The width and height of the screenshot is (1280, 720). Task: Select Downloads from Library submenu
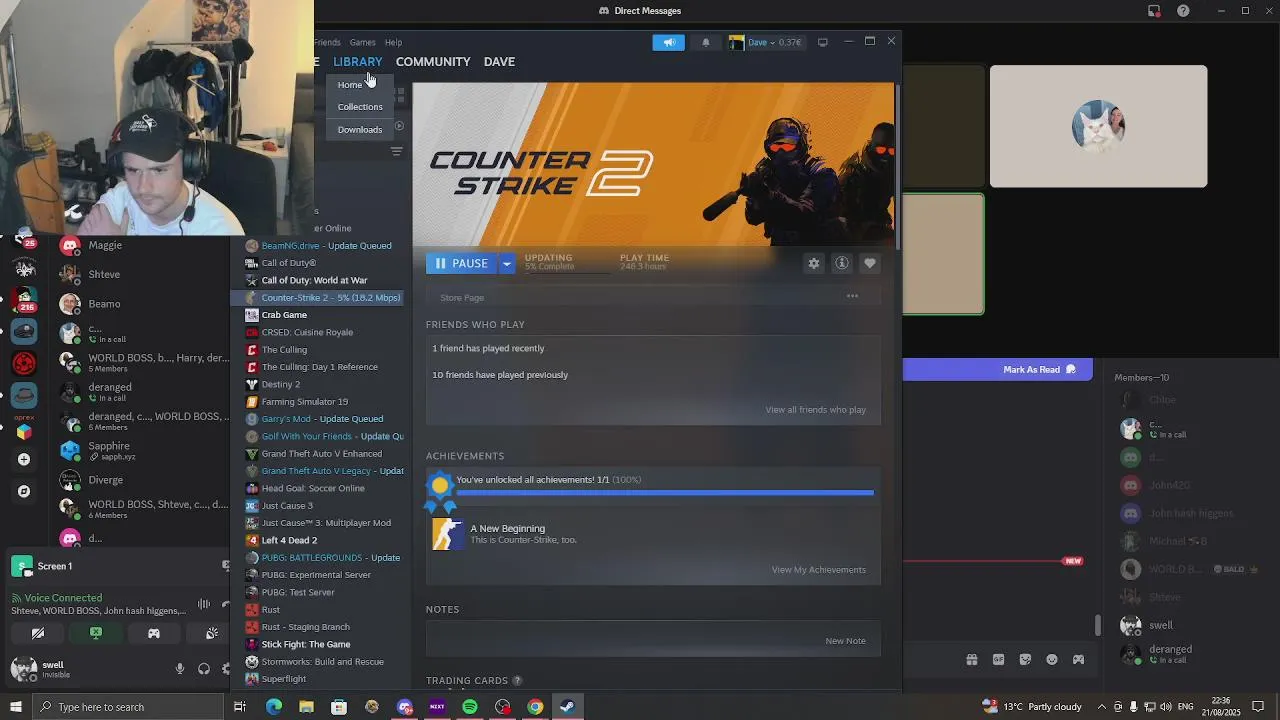(x=360, y=130)
